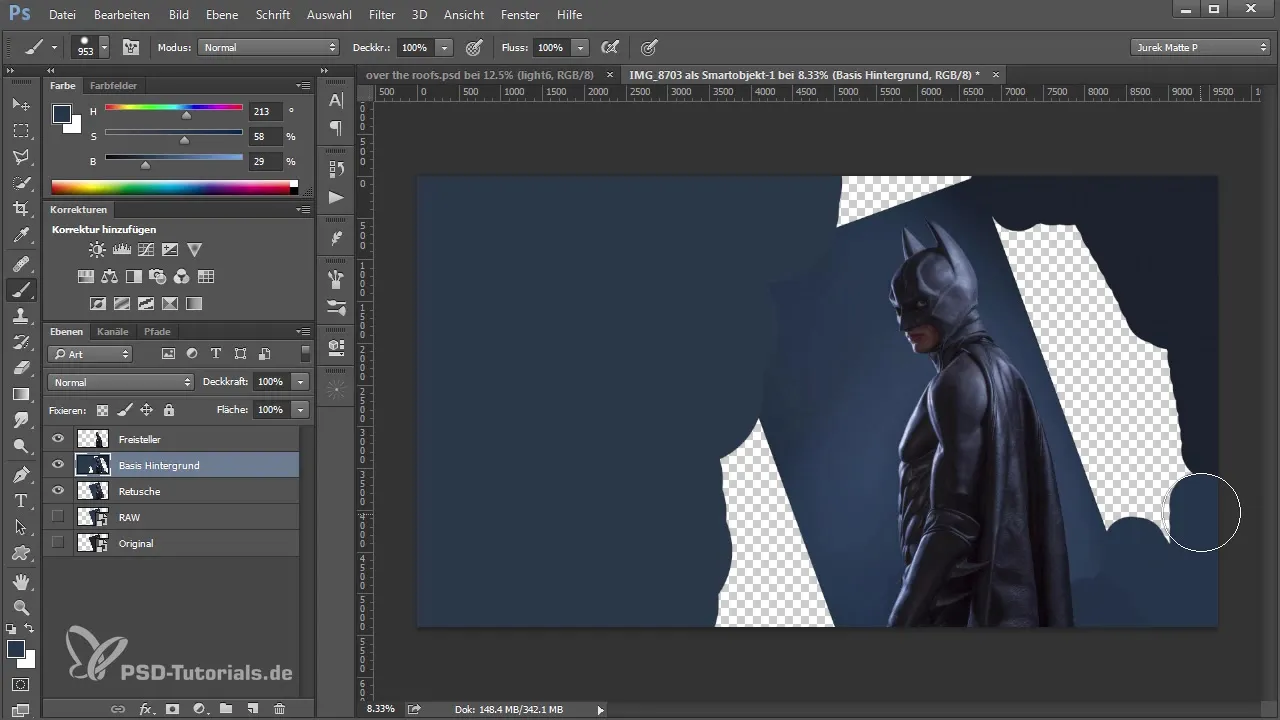
Task: Select the Gradient tool
Action: 21,394
